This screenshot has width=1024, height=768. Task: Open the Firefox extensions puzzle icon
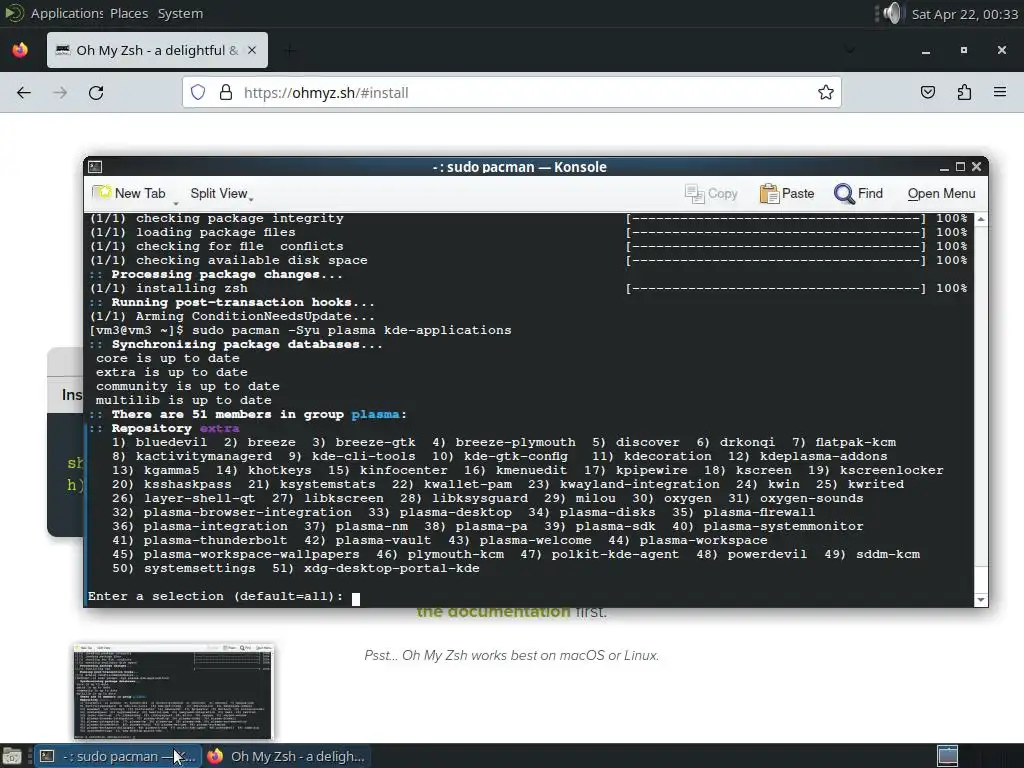pos(964,93)
